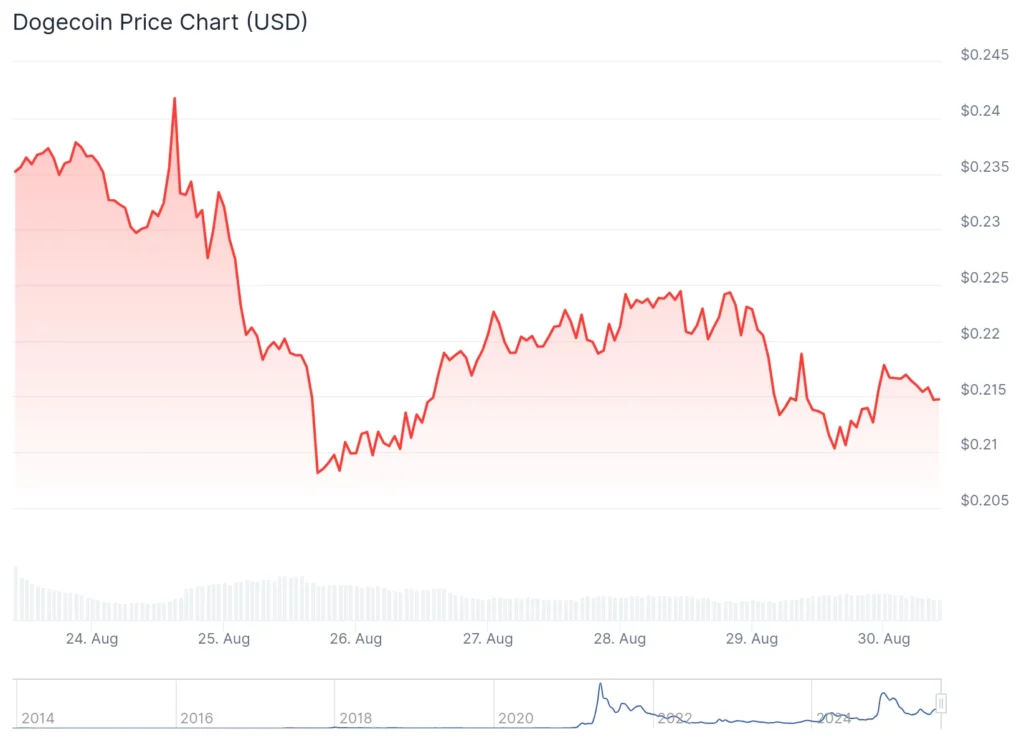Select the 24. Aug date label
The width and height of the screenshot is (1024, 747).
click(90, 639)
